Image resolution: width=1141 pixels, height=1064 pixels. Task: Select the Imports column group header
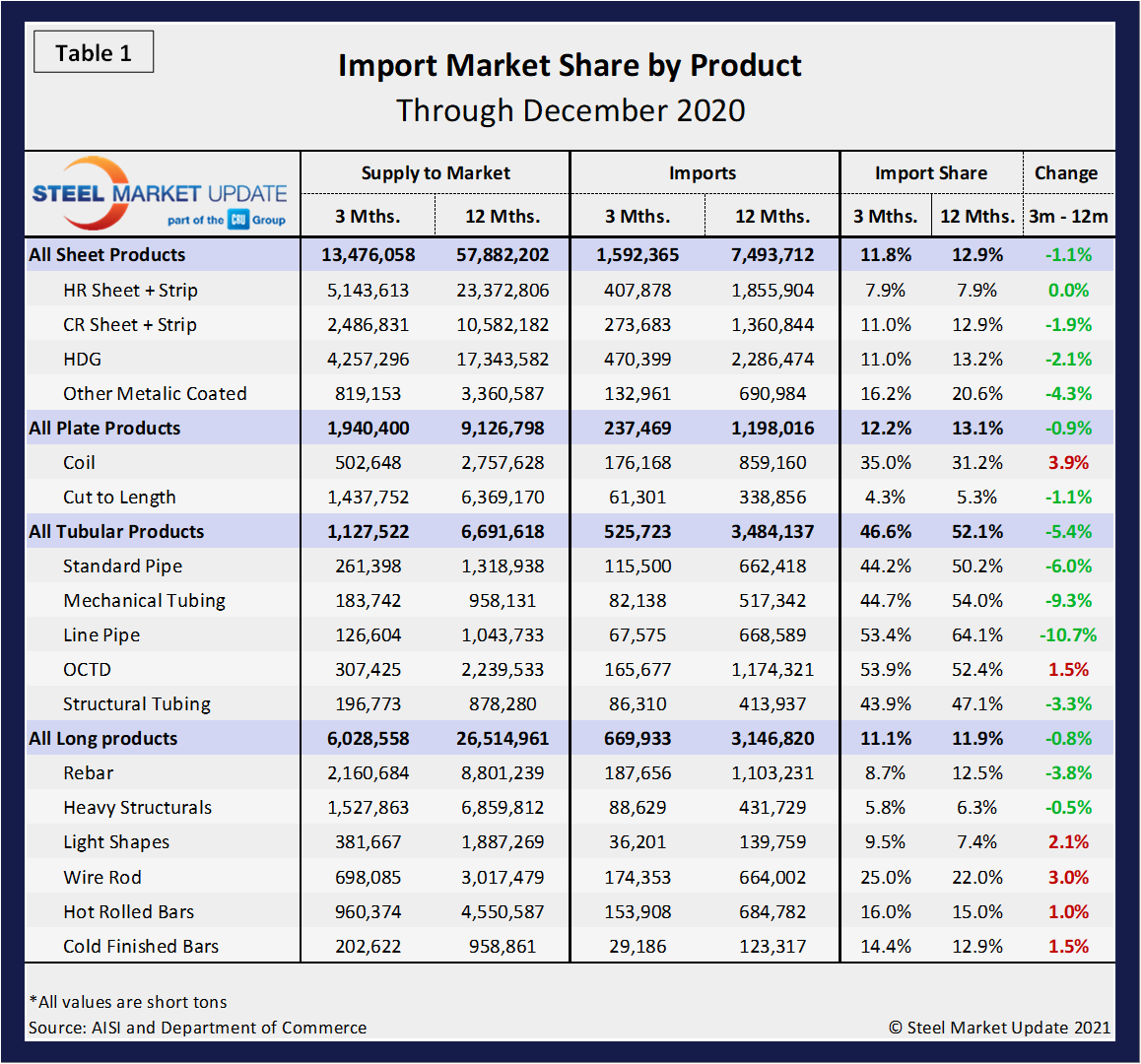tap(702, 173)
